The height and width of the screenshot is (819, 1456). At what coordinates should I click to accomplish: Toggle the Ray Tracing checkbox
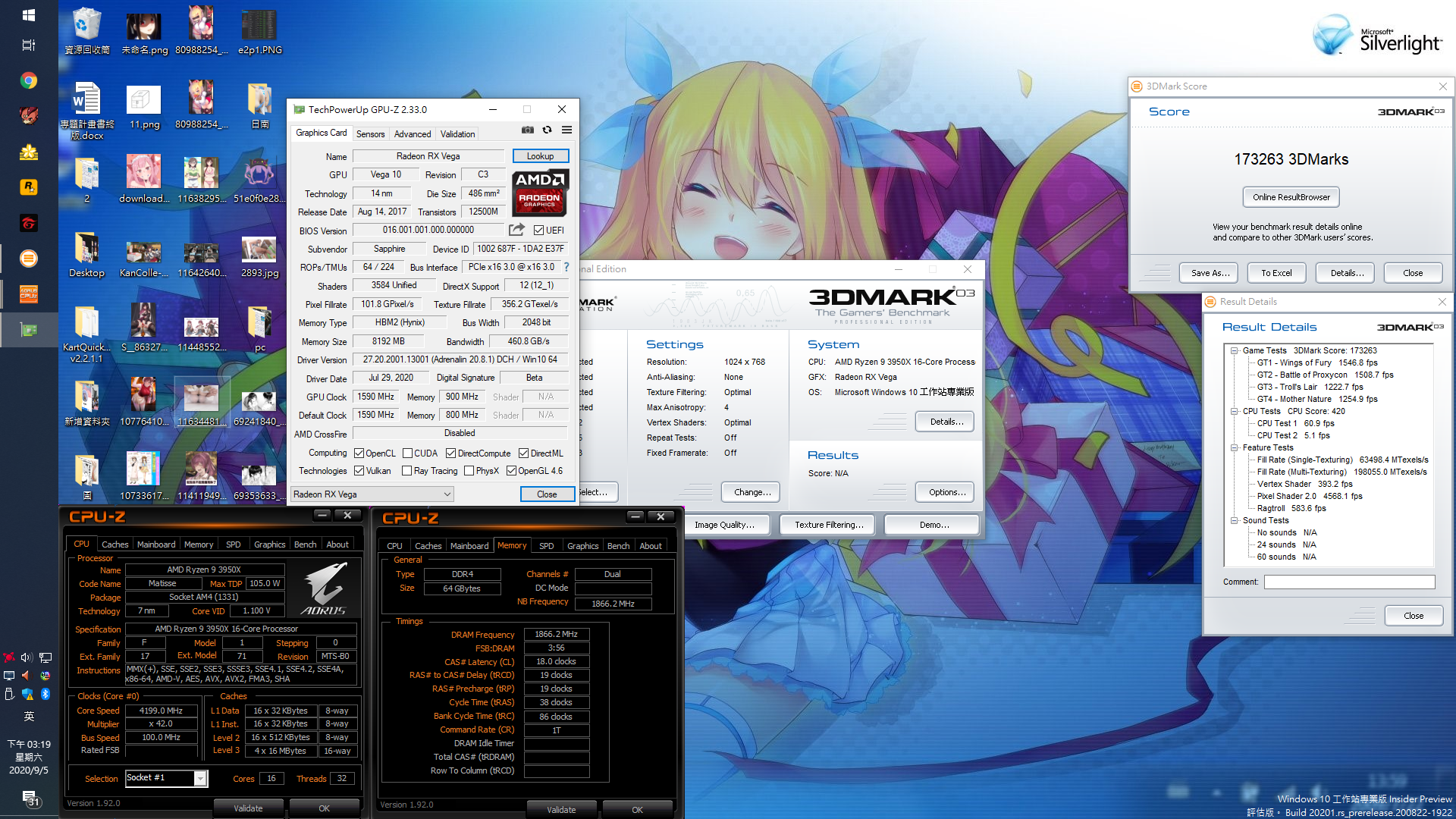[408, 471]
